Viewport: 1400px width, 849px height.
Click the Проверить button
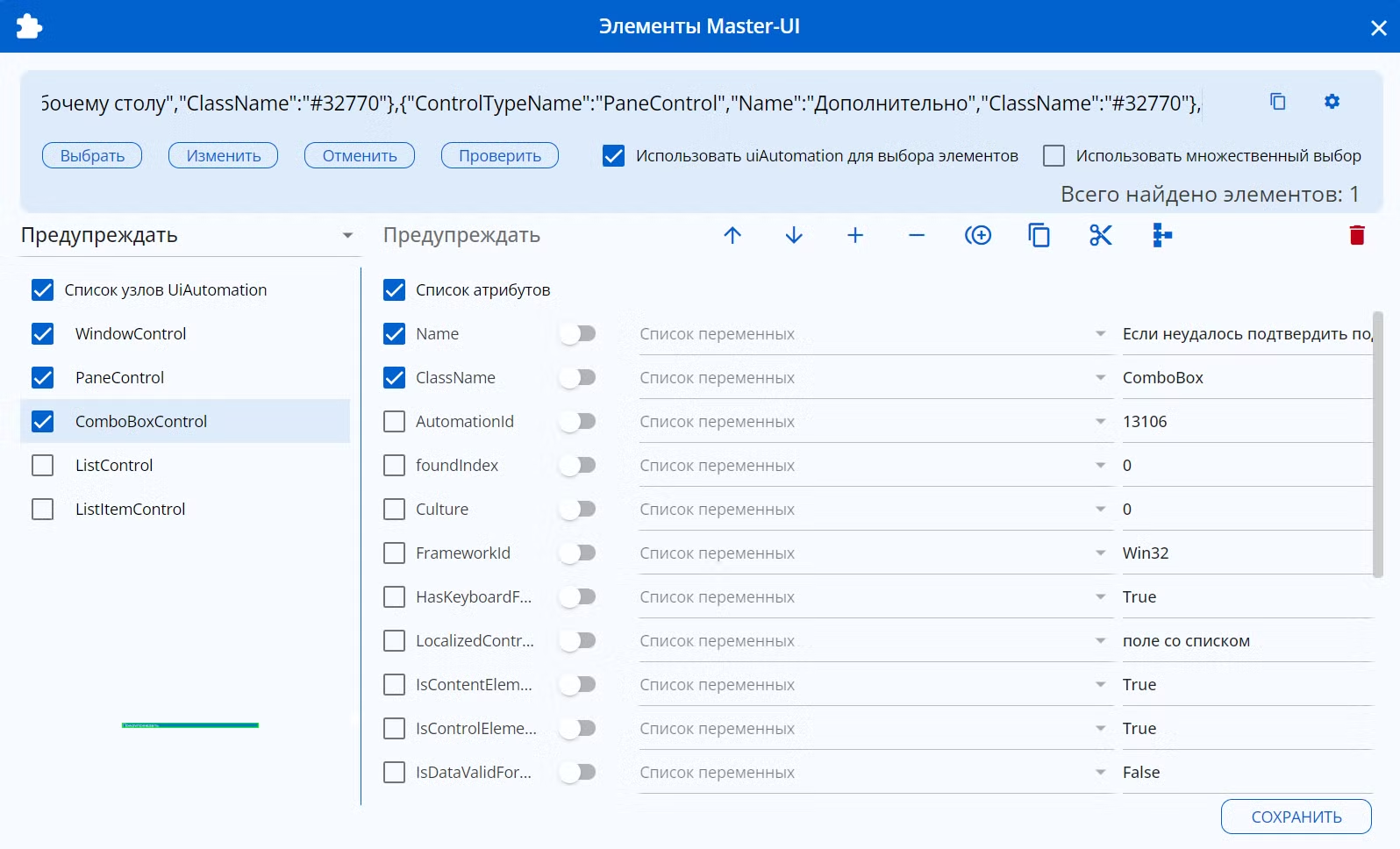[500, 155]
